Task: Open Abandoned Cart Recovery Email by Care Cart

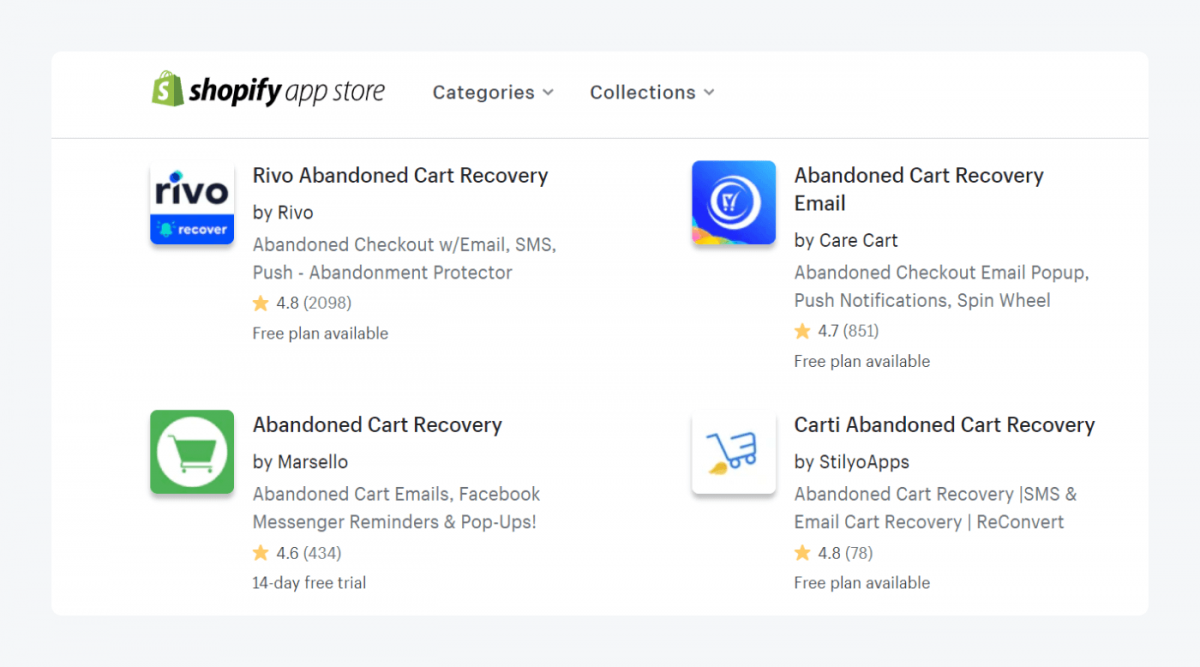Action: click(918, 189)
